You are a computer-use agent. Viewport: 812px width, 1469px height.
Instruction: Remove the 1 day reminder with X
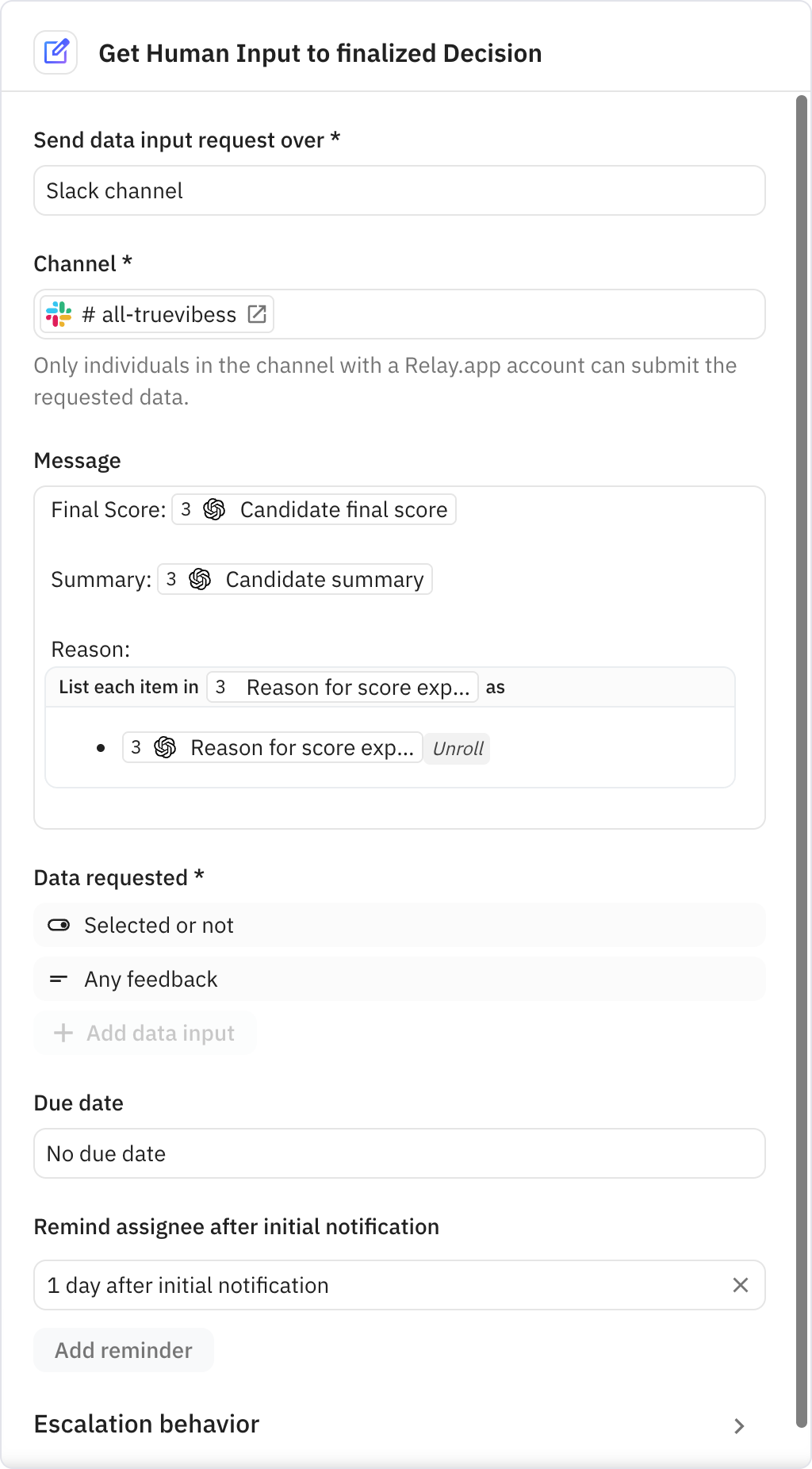[x=741, y=1285]
